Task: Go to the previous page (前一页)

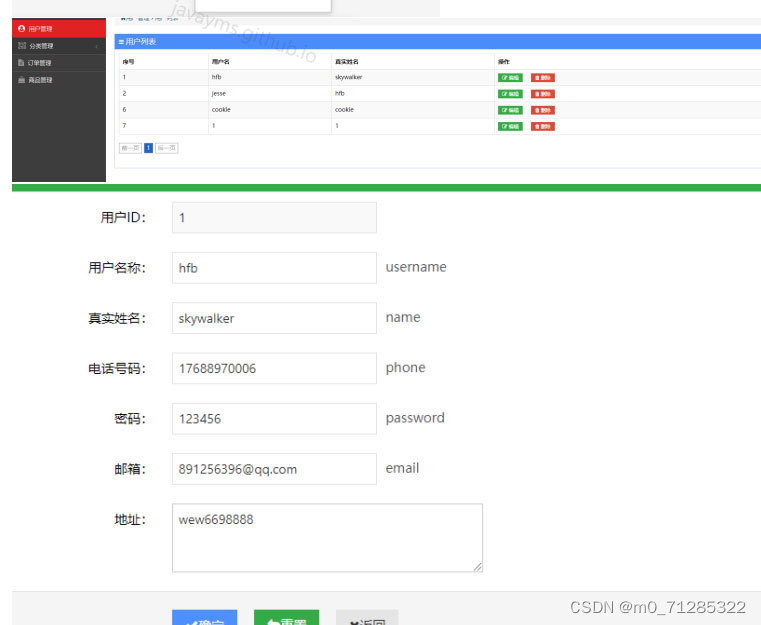Action: click(x=130, y=148)
